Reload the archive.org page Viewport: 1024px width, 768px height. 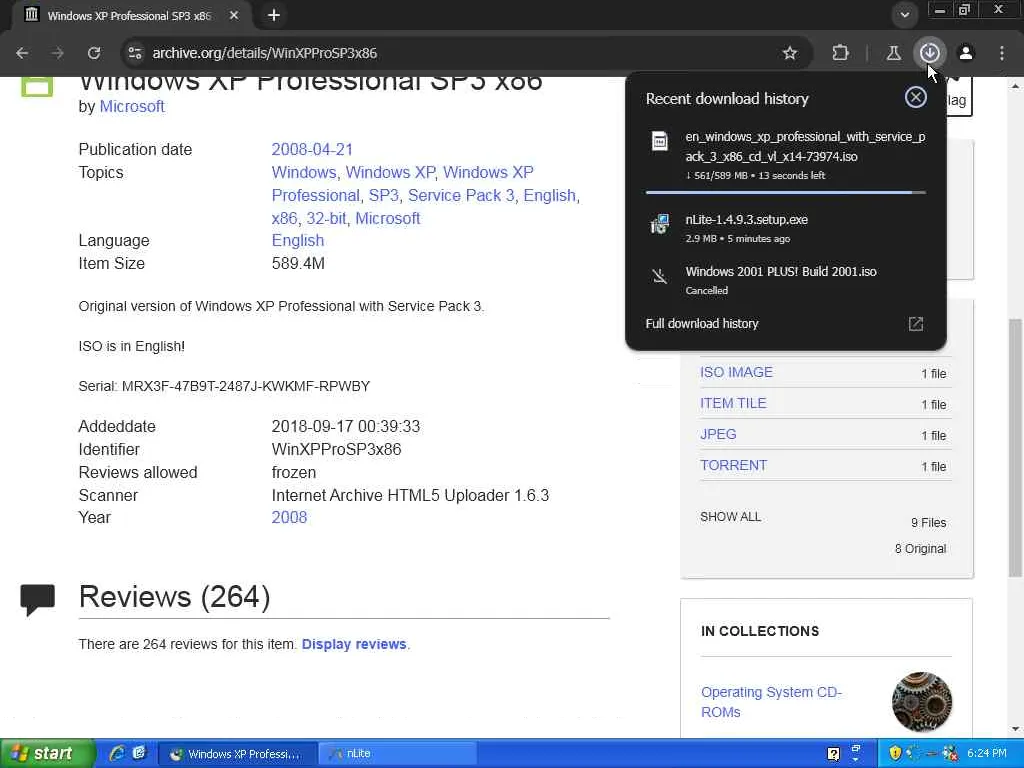(94, 53)
